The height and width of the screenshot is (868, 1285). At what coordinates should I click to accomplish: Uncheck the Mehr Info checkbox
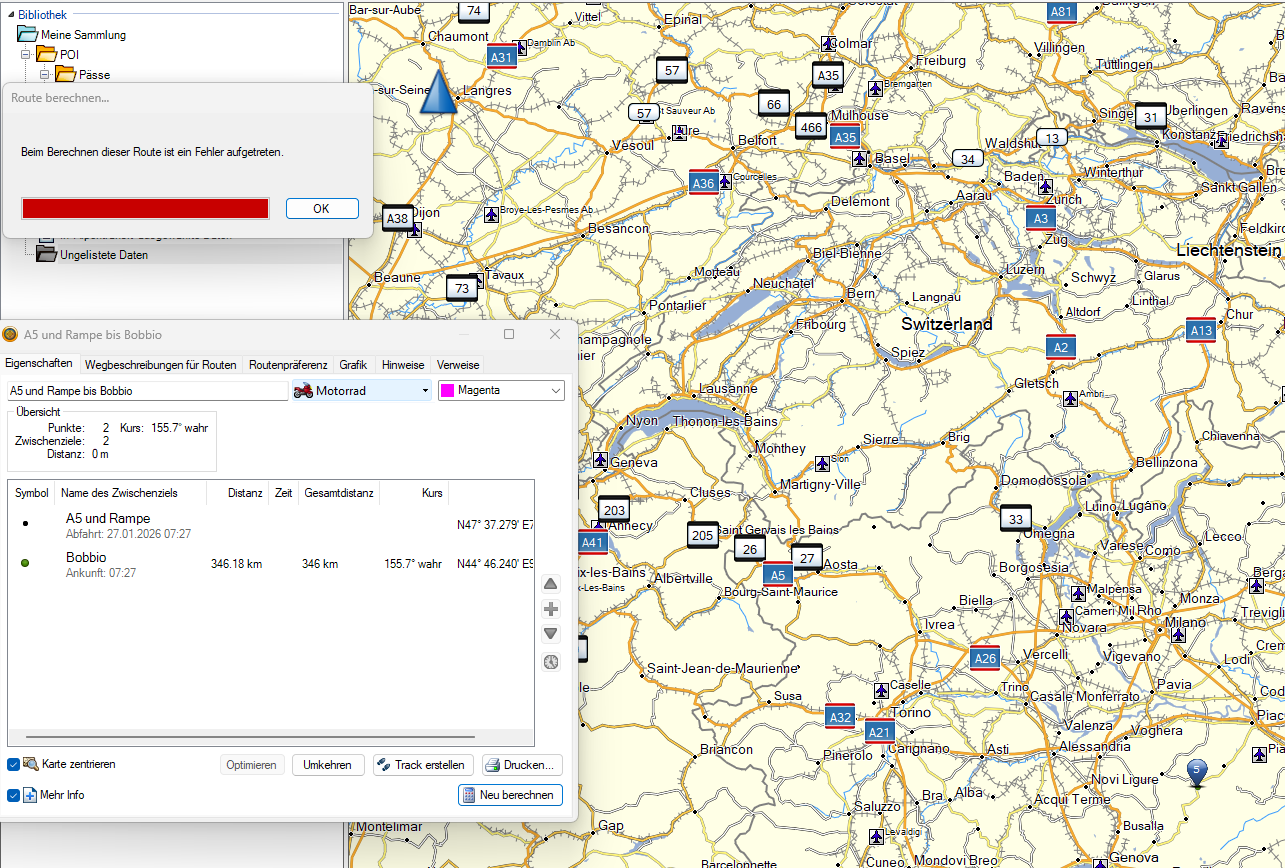tap(14, 795)
